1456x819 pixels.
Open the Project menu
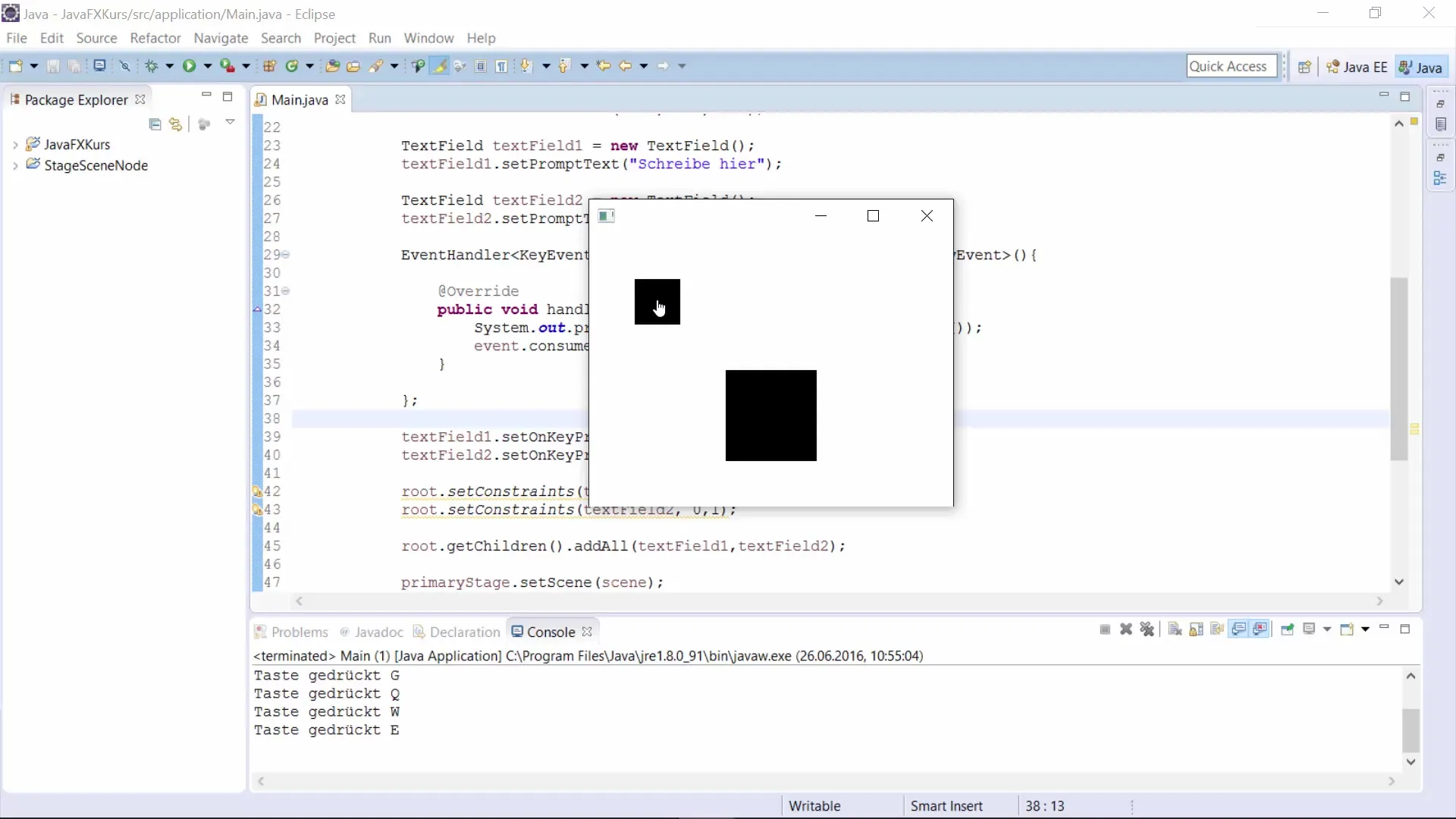click(x=334, y=38)
